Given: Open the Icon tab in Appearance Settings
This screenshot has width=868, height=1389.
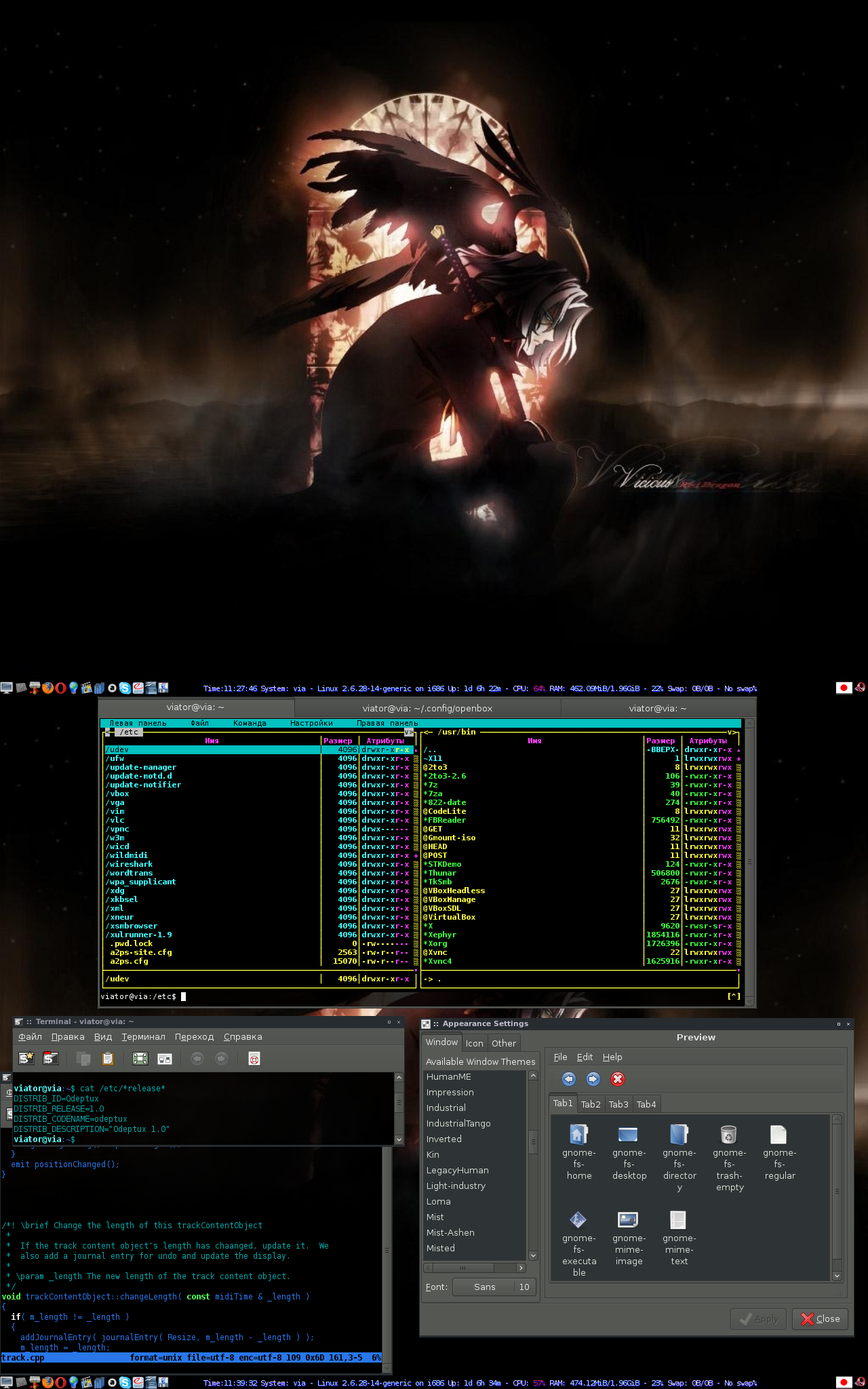Looking at the screenshot, I should 474,1043.
